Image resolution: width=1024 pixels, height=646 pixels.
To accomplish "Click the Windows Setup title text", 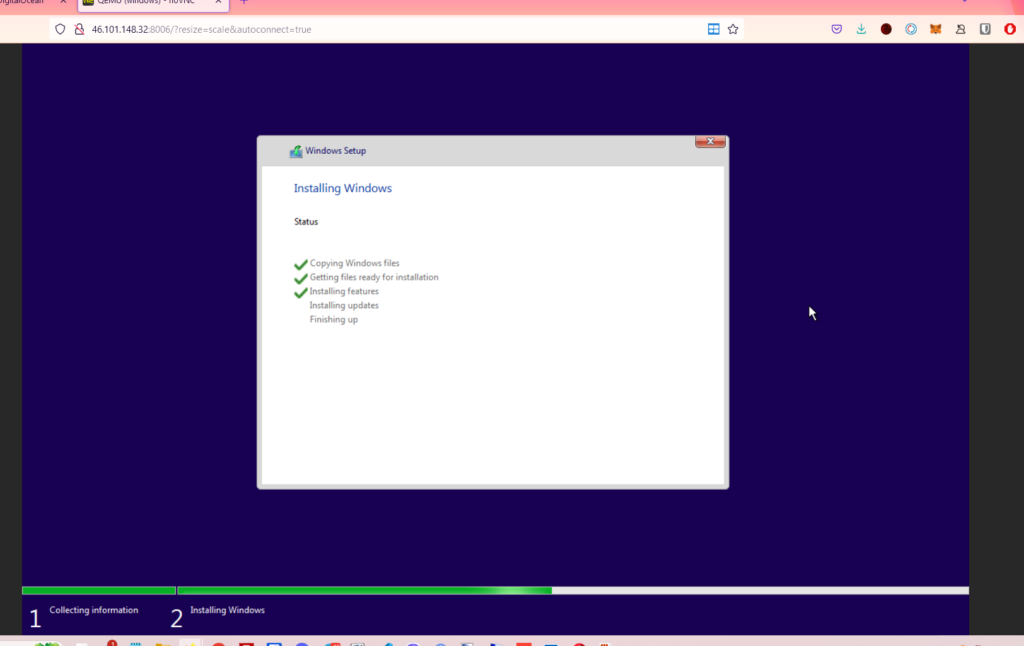I will [x=335, y=151].
